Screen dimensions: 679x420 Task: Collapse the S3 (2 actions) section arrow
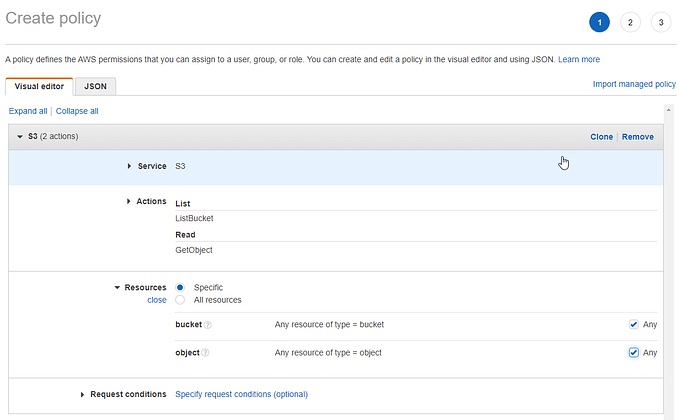(x=19, y=136)
